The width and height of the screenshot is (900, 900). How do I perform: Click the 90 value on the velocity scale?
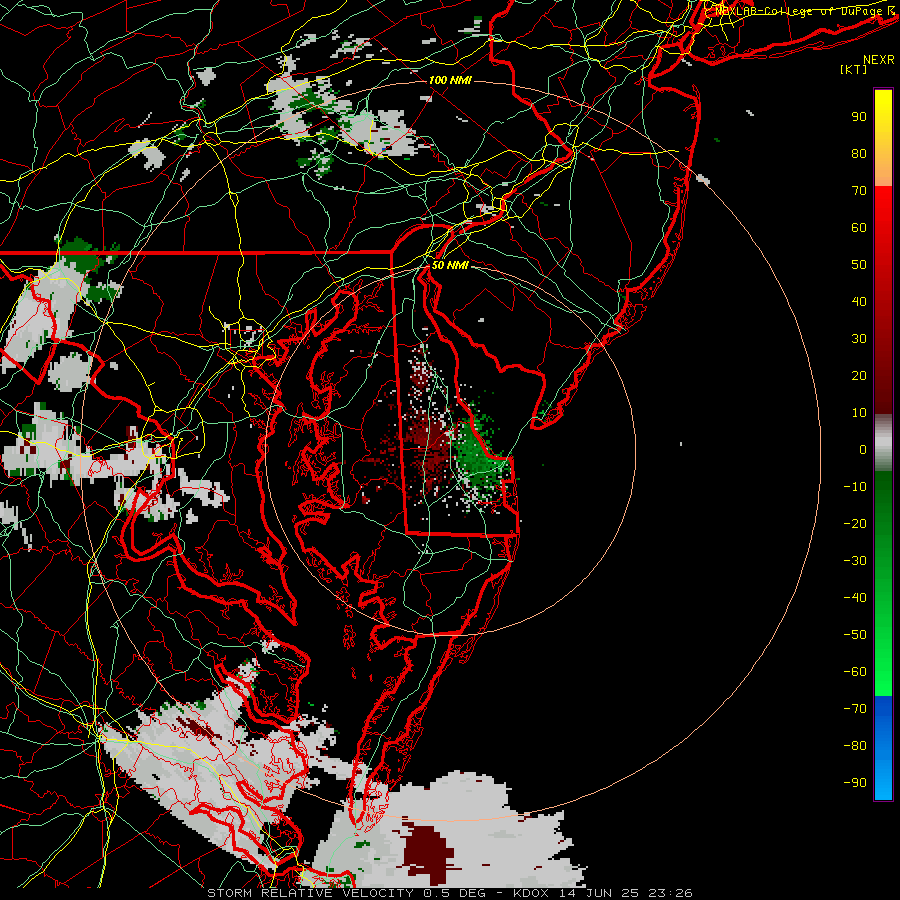pos(859,117)
